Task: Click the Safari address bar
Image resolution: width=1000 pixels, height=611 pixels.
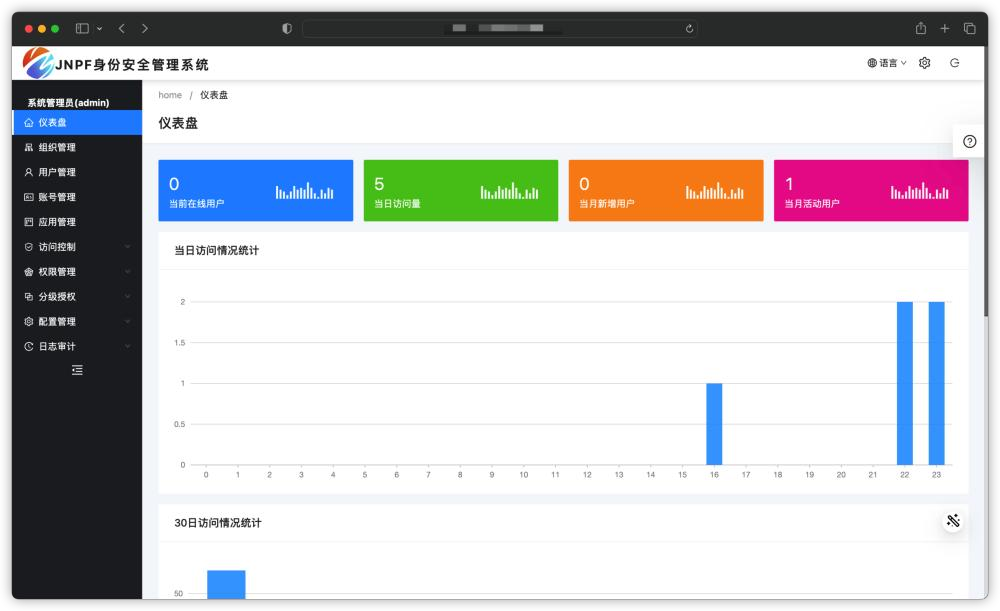Action: [499, 28]
